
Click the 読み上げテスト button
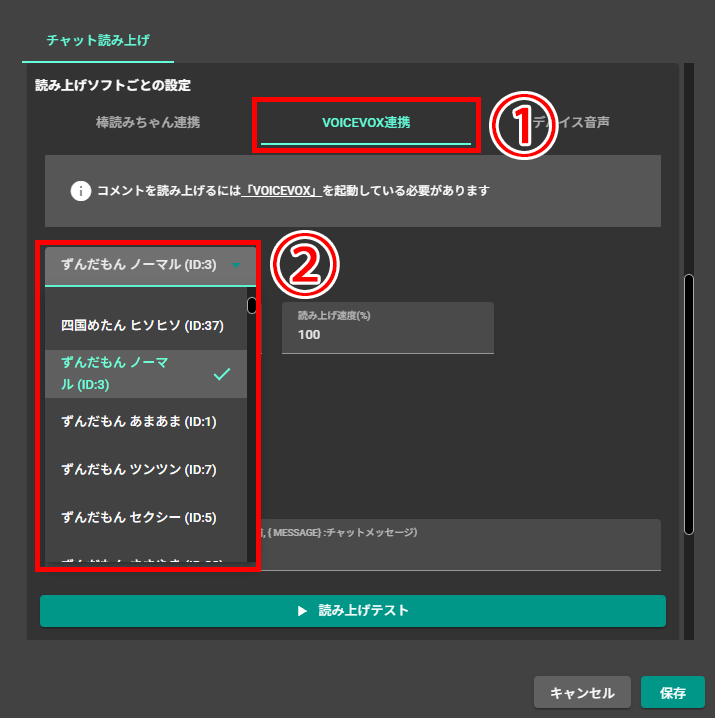coord(353,611)
